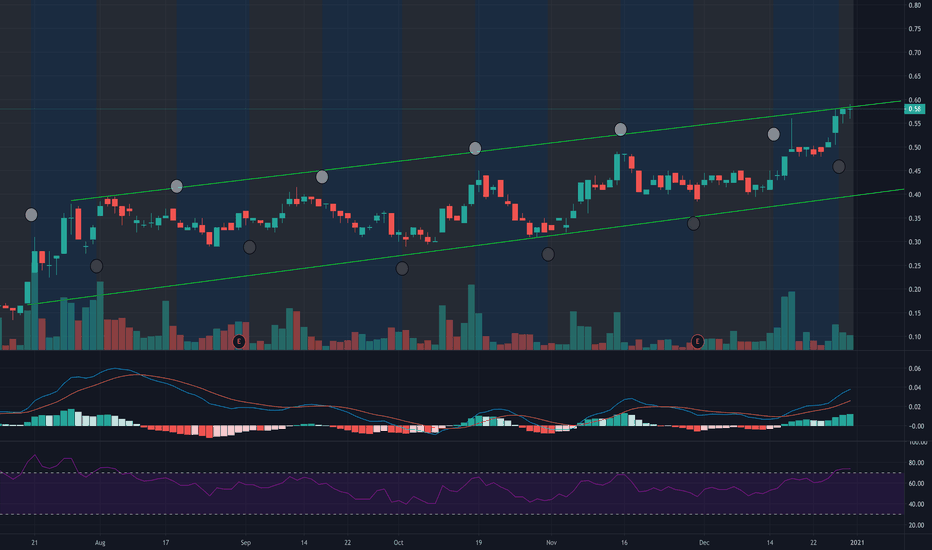Click the MACD axis value 0.06
This screenshot has width=932, height=550.
[x=916, y=369]
